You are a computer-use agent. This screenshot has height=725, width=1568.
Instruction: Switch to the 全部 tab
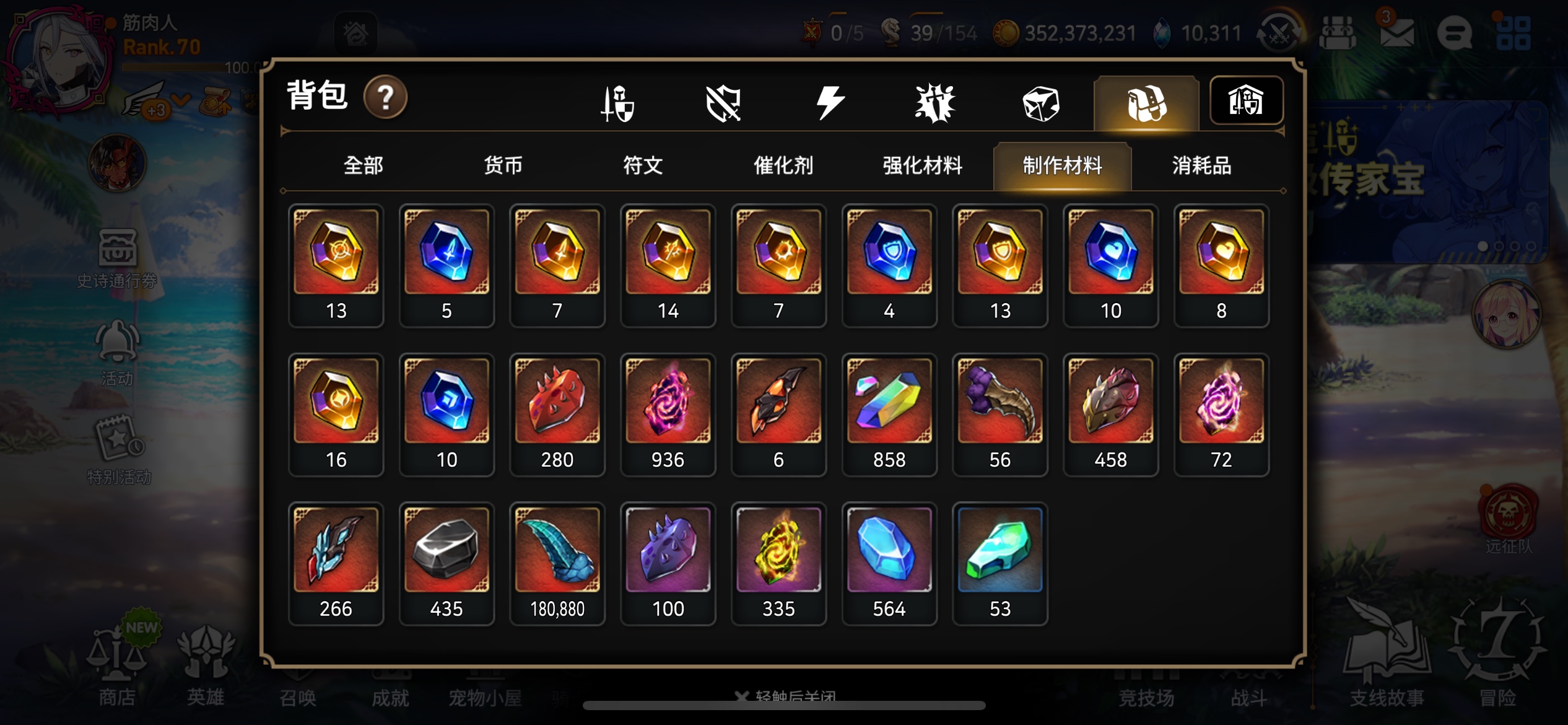click(364, 165)
